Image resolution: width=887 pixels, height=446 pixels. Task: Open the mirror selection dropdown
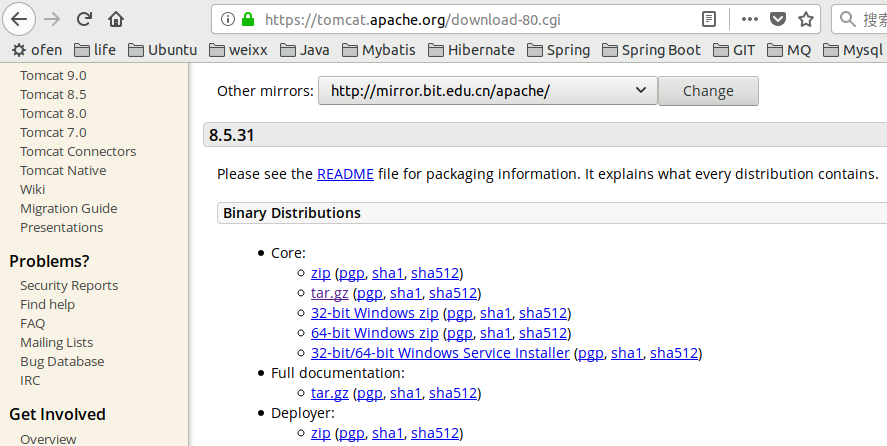(x=487, y=91)
